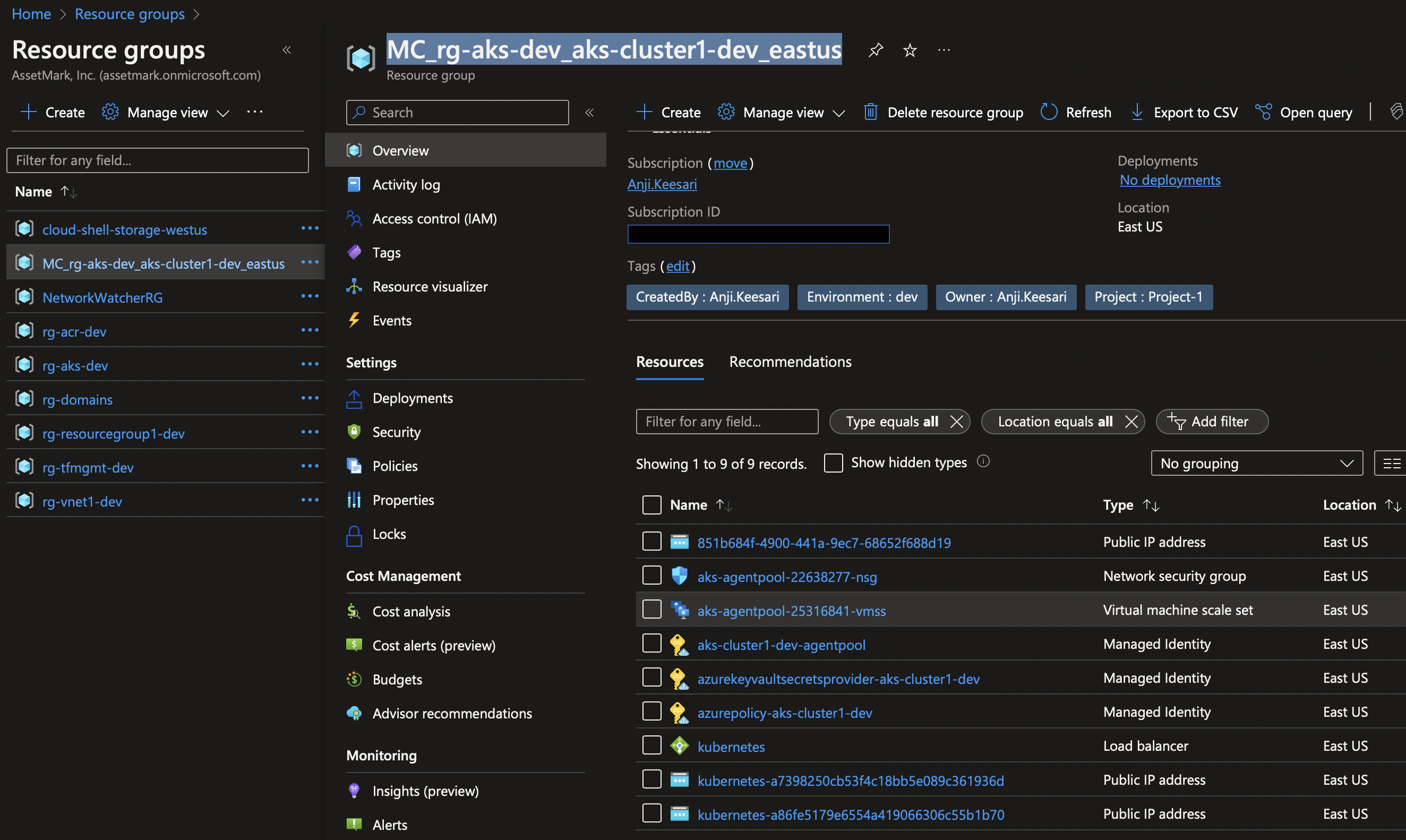Mark resource group as favorite with the star
This screenshot has width=1406, height=840.
coord(910,50)
